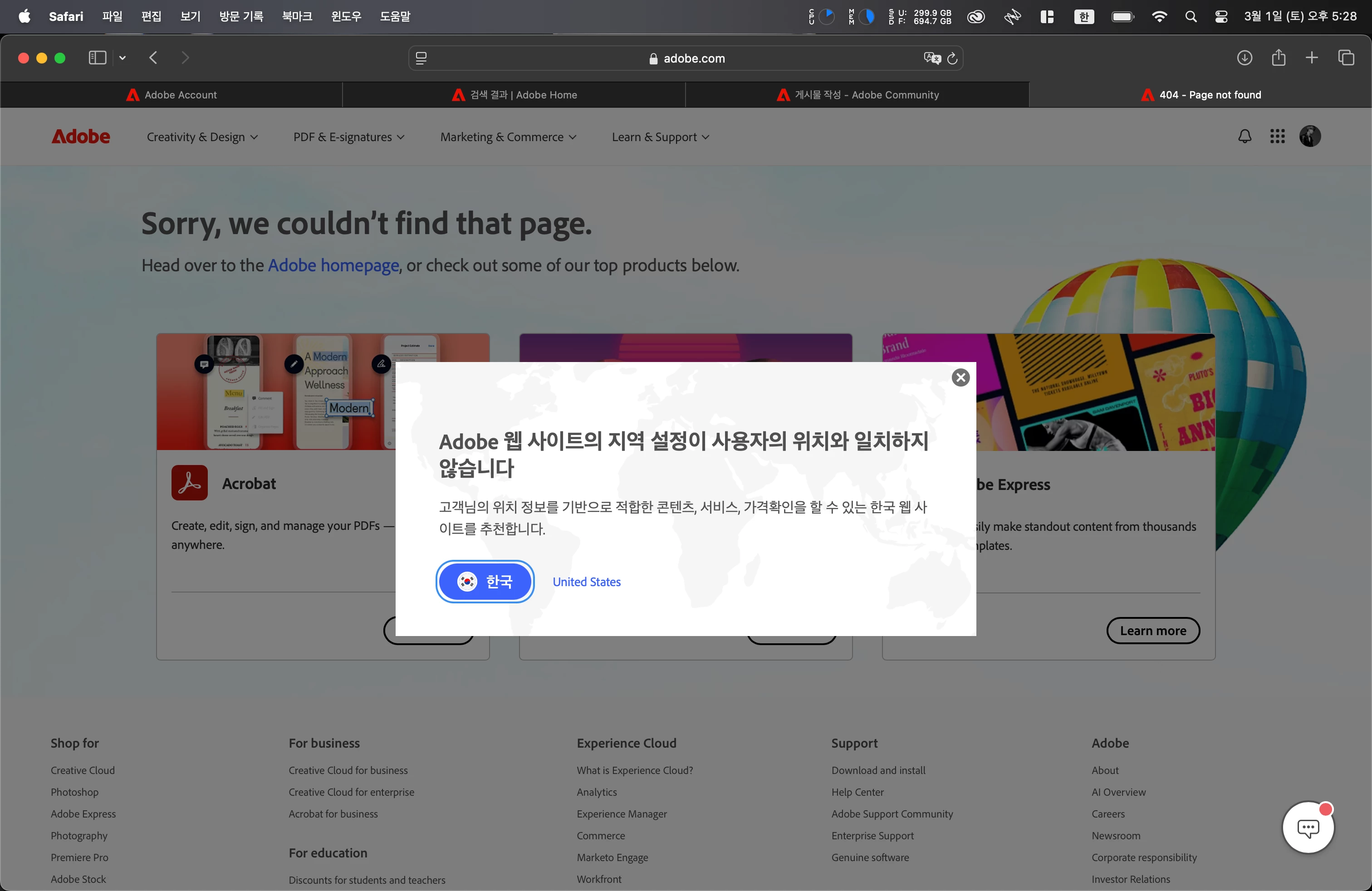
Task: Switch the Korean input source indicator
Action: point(1084,17)
